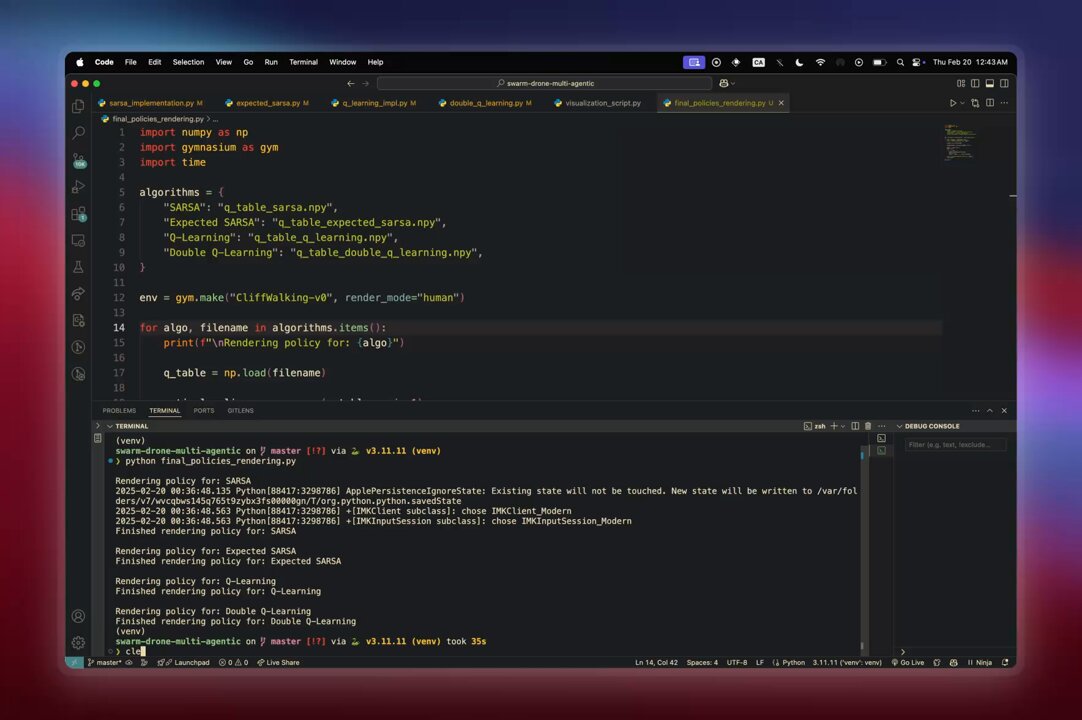Open the Extensions view in the activity bar
1082x720 pixels.
point(79,214)
